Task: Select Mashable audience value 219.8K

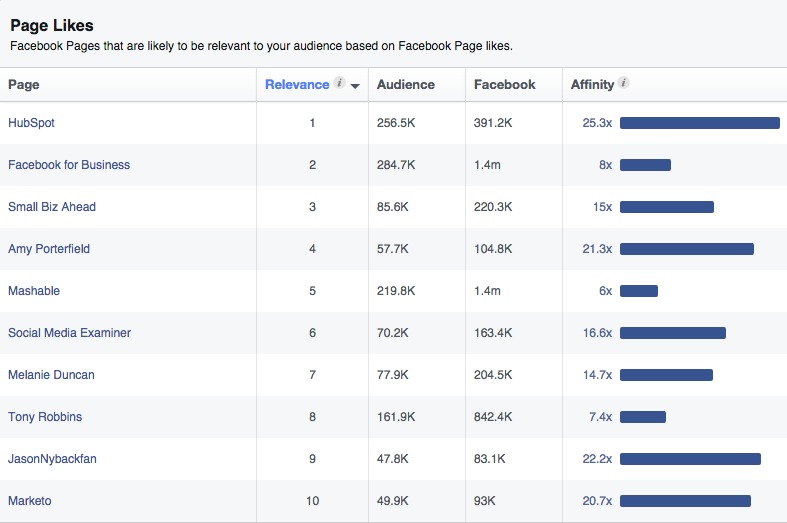Action: [x=396, y=291]
